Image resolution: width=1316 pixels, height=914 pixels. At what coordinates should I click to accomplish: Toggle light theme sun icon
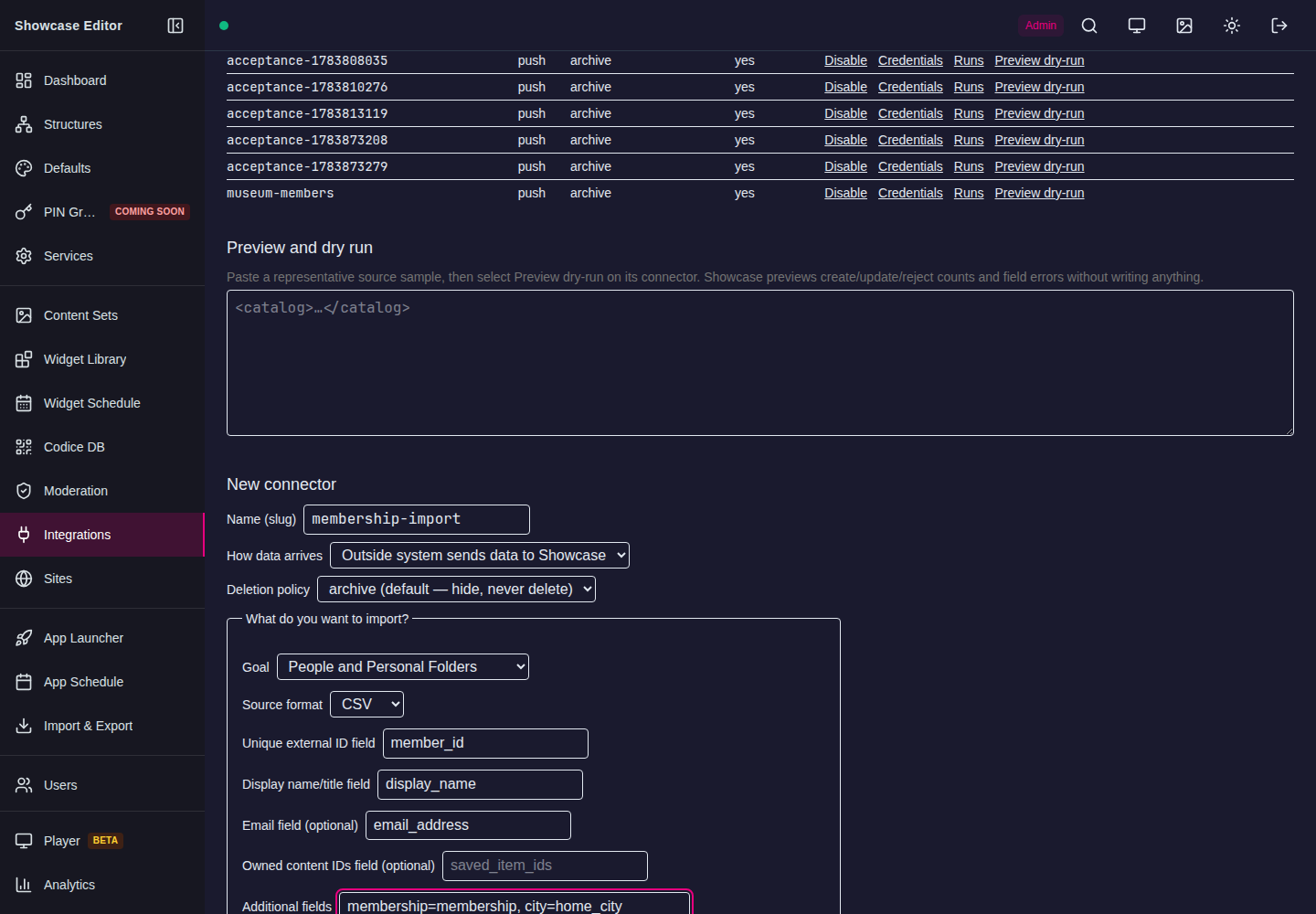[x=1232, y=26]
